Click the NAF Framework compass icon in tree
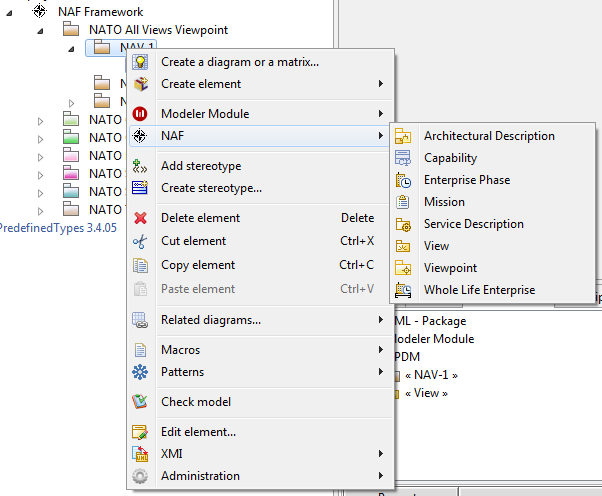The image size is (602, 496). [39, 11]
